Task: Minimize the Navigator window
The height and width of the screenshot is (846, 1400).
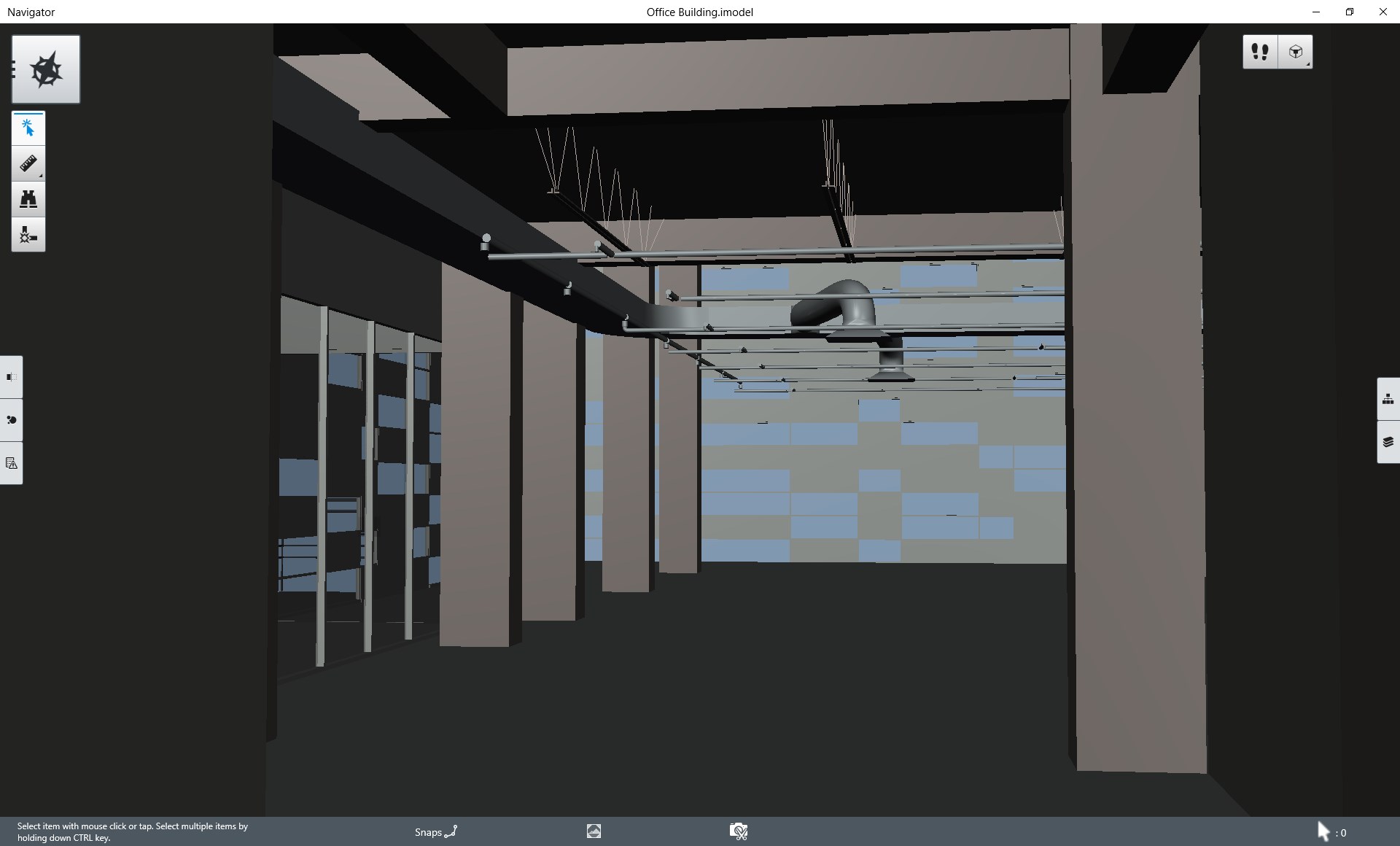Action: [1315, 12]
